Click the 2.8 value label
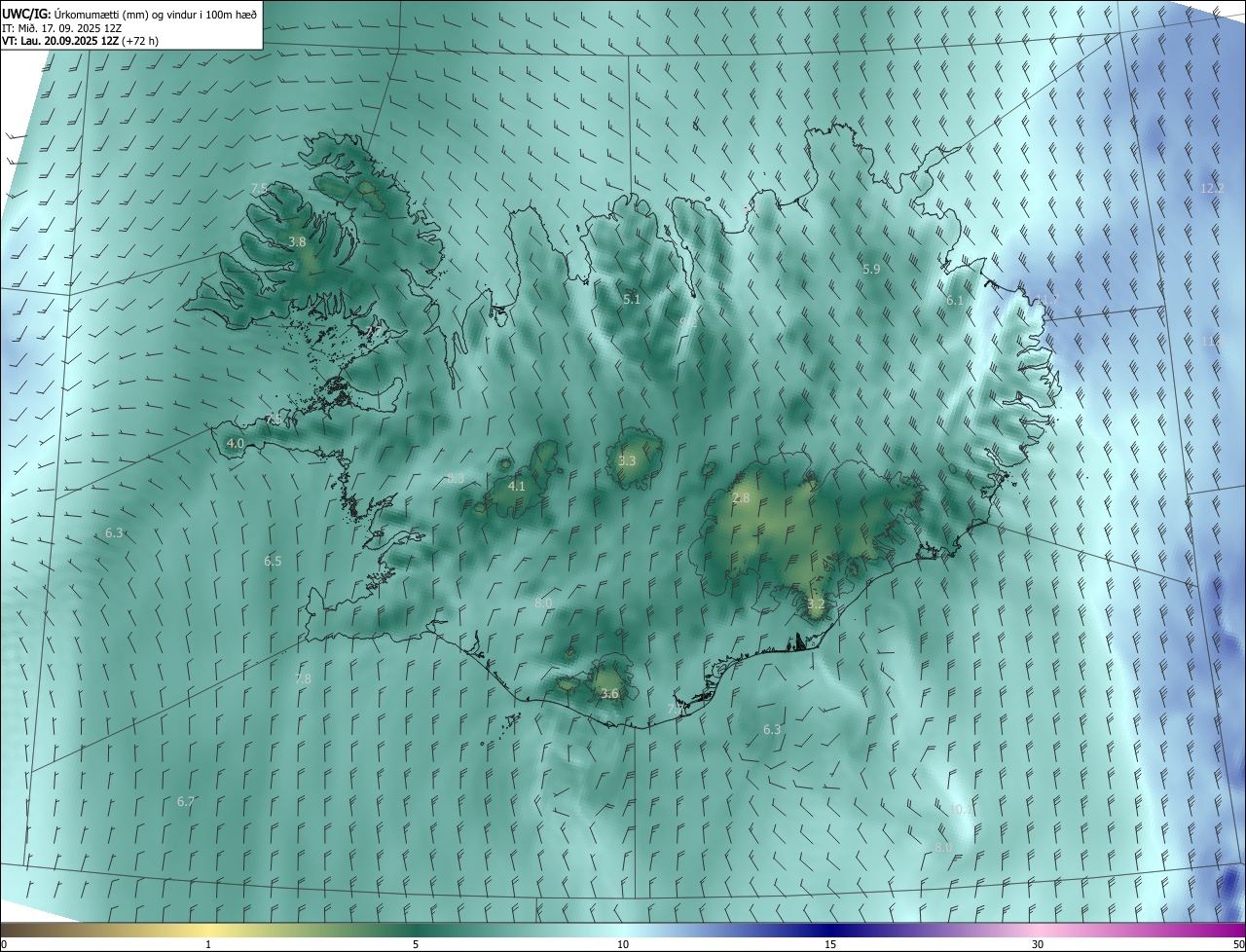Screen dimensions: 1246x952 (742, 497)
